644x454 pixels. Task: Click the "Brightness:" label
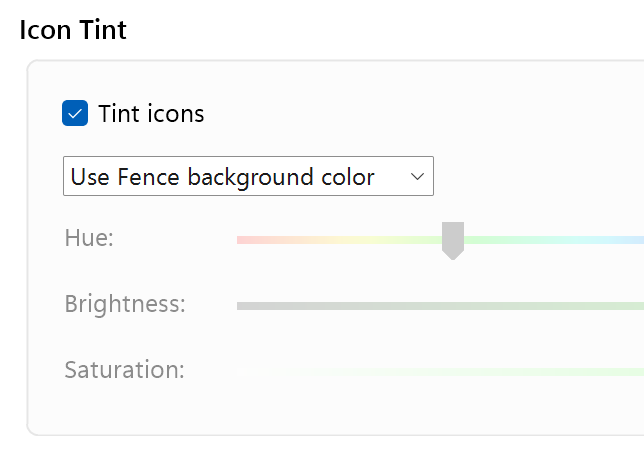tap(125, 303)
